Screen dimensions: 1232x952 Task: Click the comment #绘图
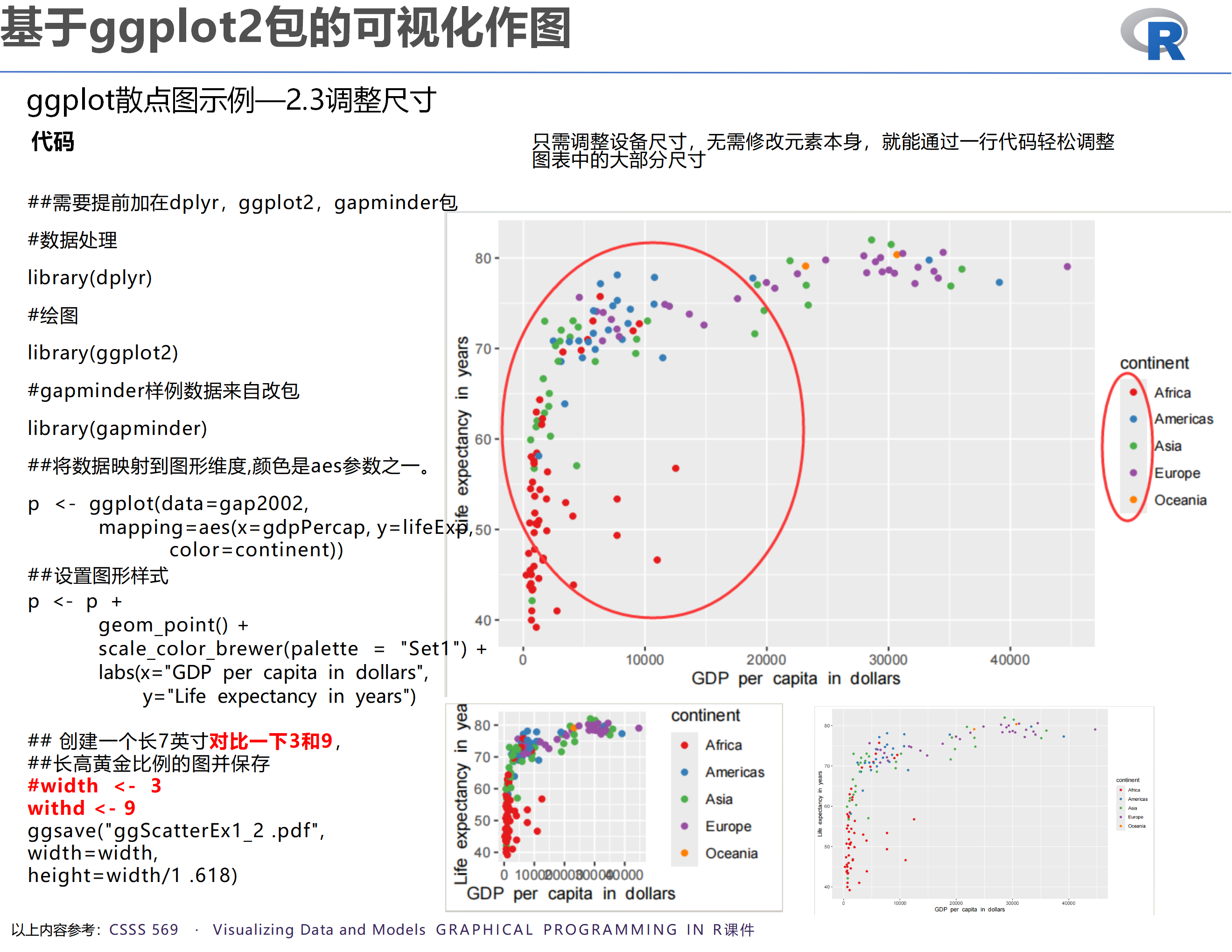(x=52, y=315)
